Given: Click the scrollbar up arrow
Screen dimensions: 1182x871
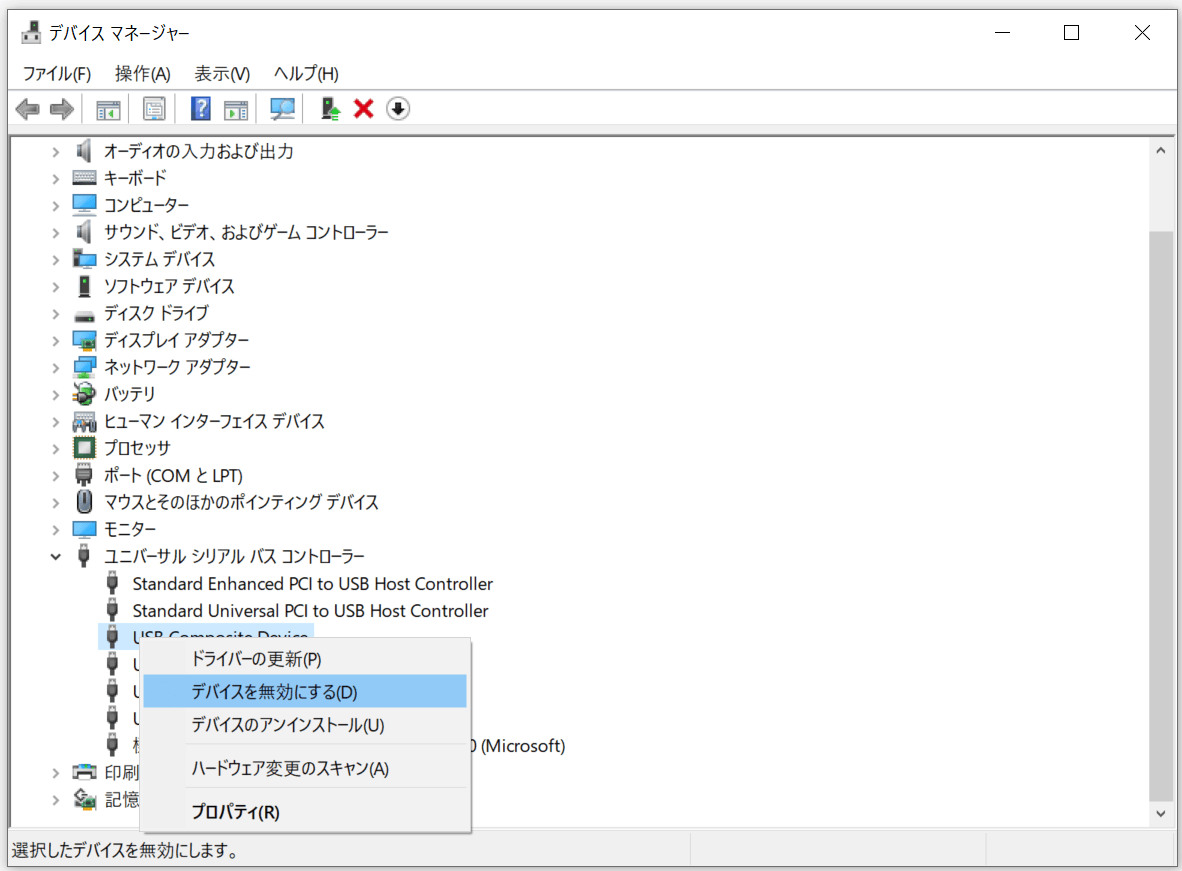Looking at the screenshot, I should (x=1161, y=151).
